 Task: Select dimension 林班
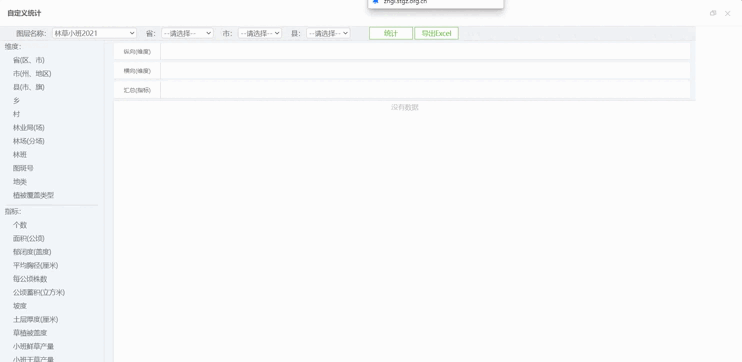click(20, 155)
